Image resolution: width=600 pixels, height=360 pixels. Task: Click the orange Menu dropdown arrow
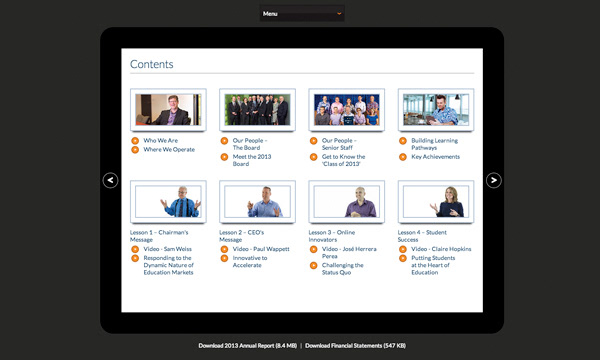[339, 13]
